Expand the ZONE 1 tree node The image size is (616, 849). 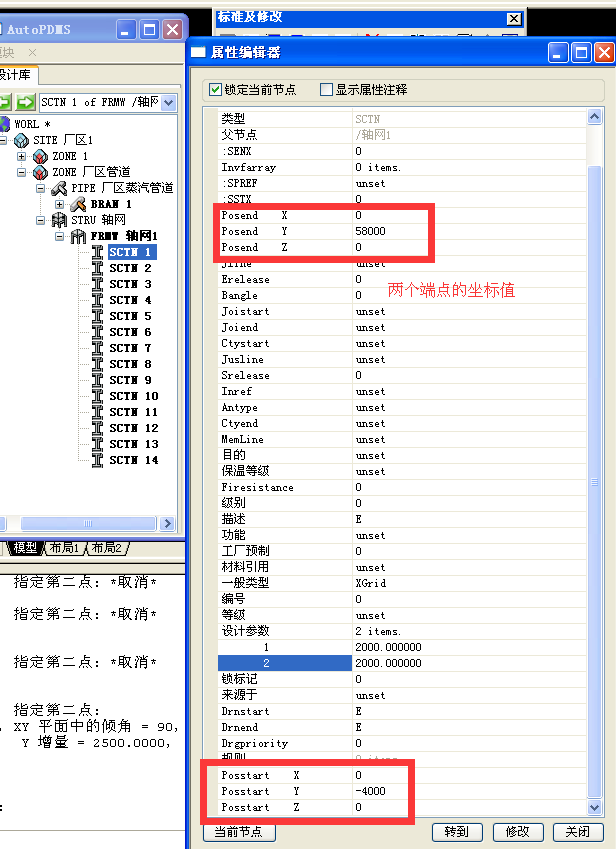pyautogui.click(x=22, y=156)
